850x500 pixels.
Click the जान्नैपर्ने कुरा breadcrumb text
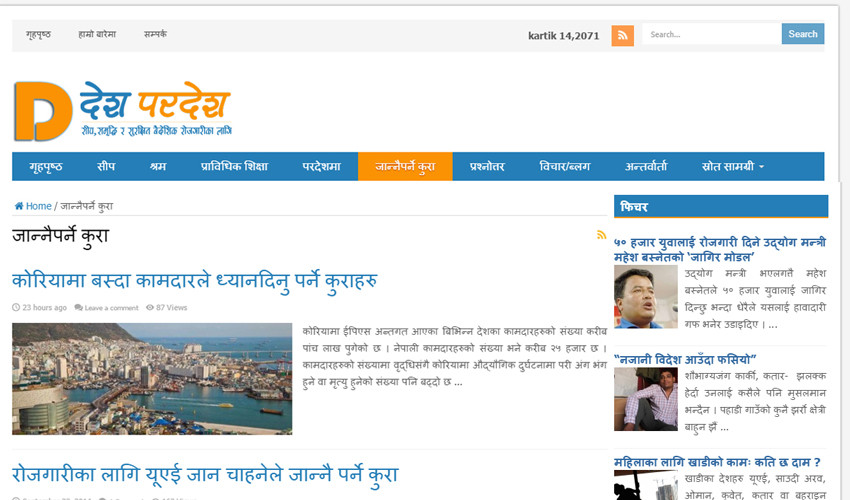[x=87, y=206]
